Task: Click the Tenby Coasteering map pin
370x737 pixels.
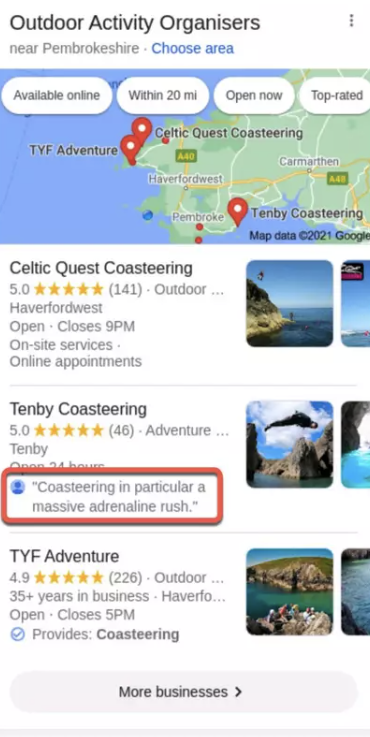Action: point(238,212)
